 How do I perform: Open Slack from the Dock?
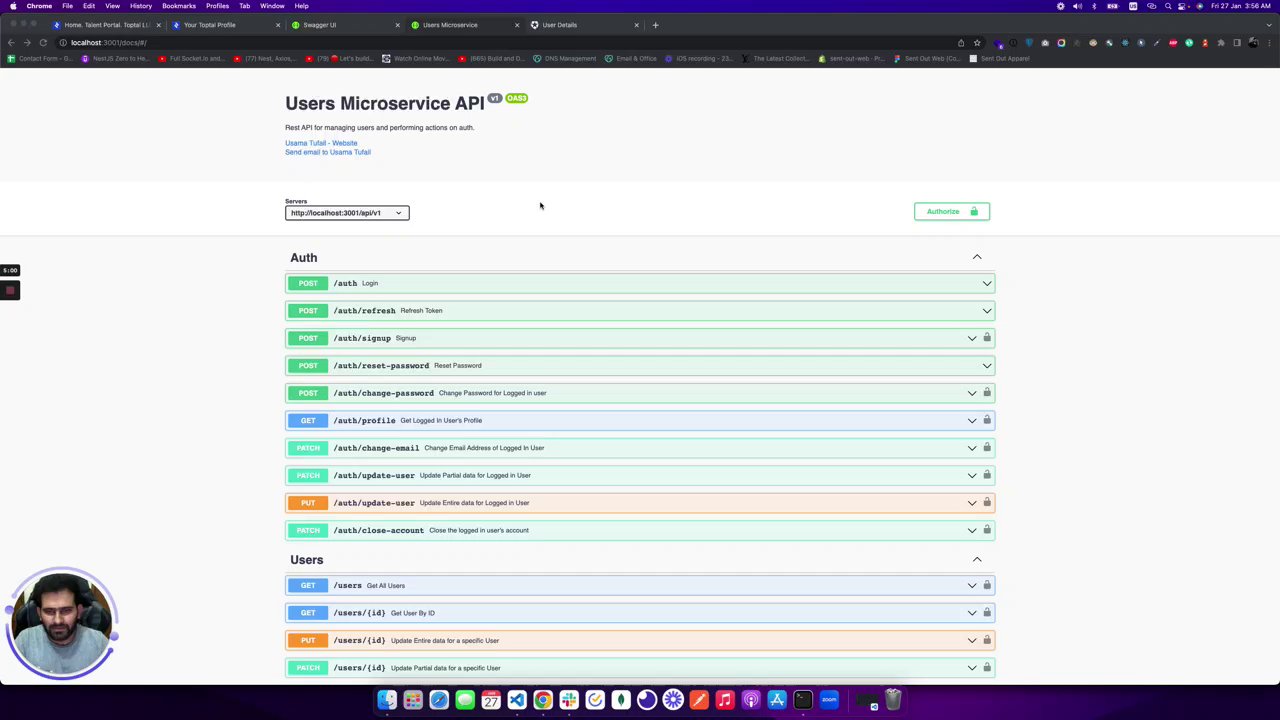pos(569,700)
